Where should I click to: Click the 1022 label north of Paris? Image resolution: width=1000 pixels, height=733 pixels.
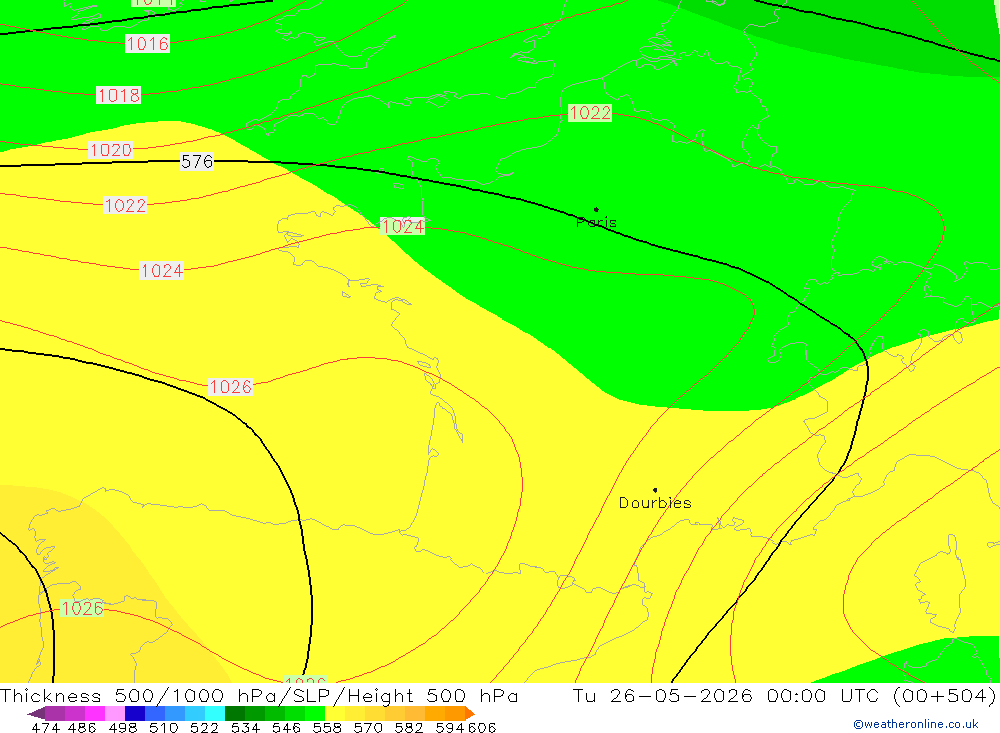[590, 113]
